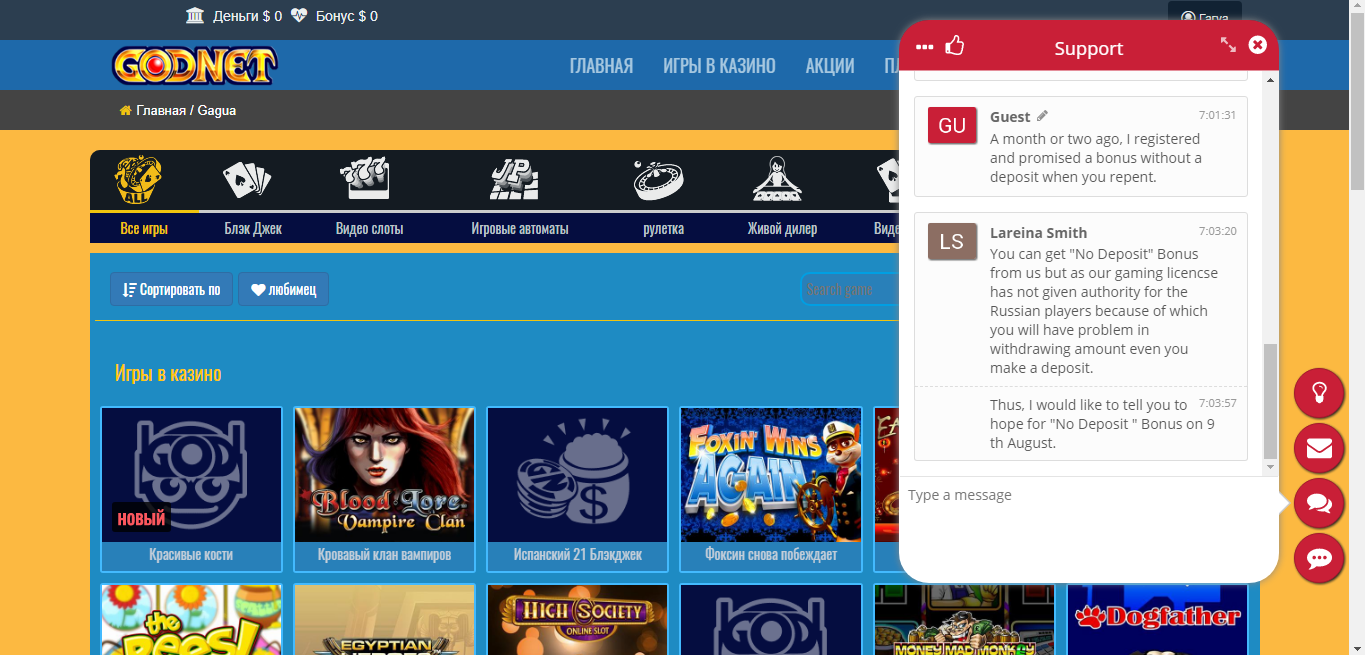The height and width of the screenshot is (655, 1365).
Task: Click the Type a message box
Action: click(x=1089, y=527)
